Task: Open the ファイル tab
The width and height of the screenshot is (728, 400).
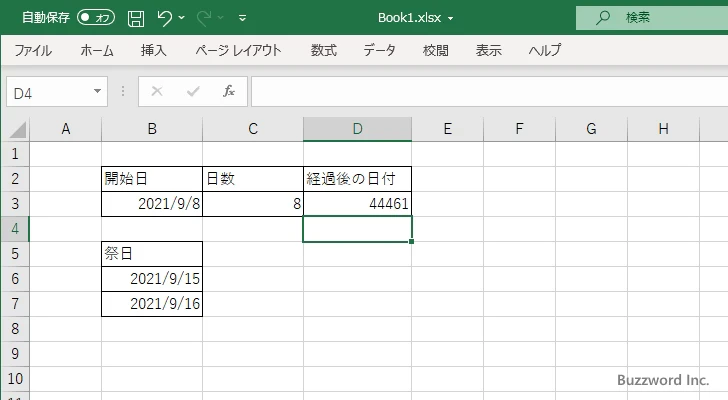Action: (33, 50)
